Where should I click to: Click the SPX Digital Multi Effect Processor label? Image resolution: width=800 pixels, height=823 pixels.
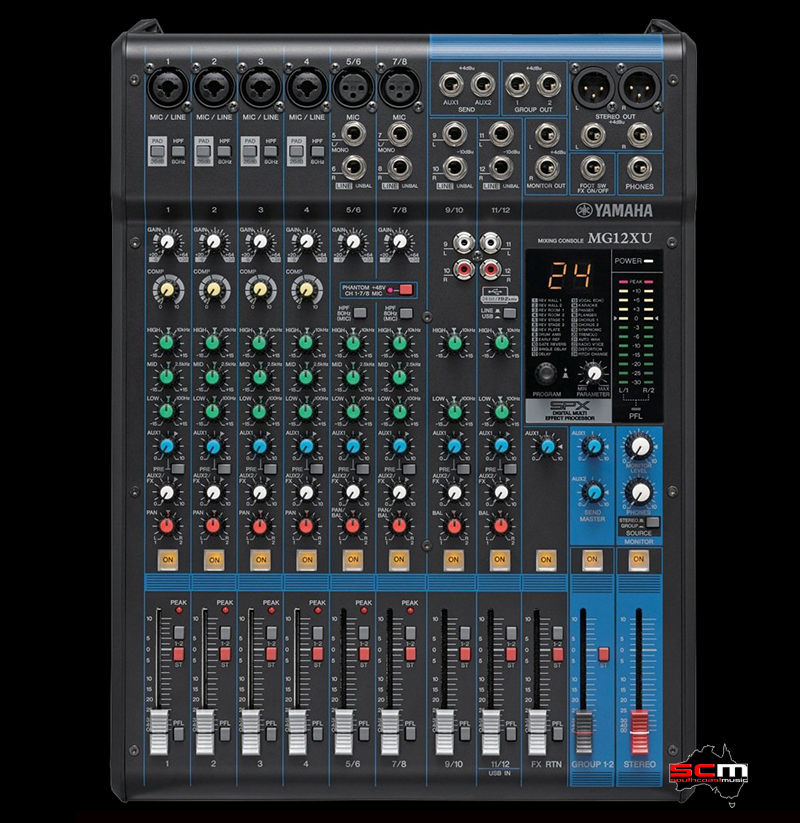point(569,410)
